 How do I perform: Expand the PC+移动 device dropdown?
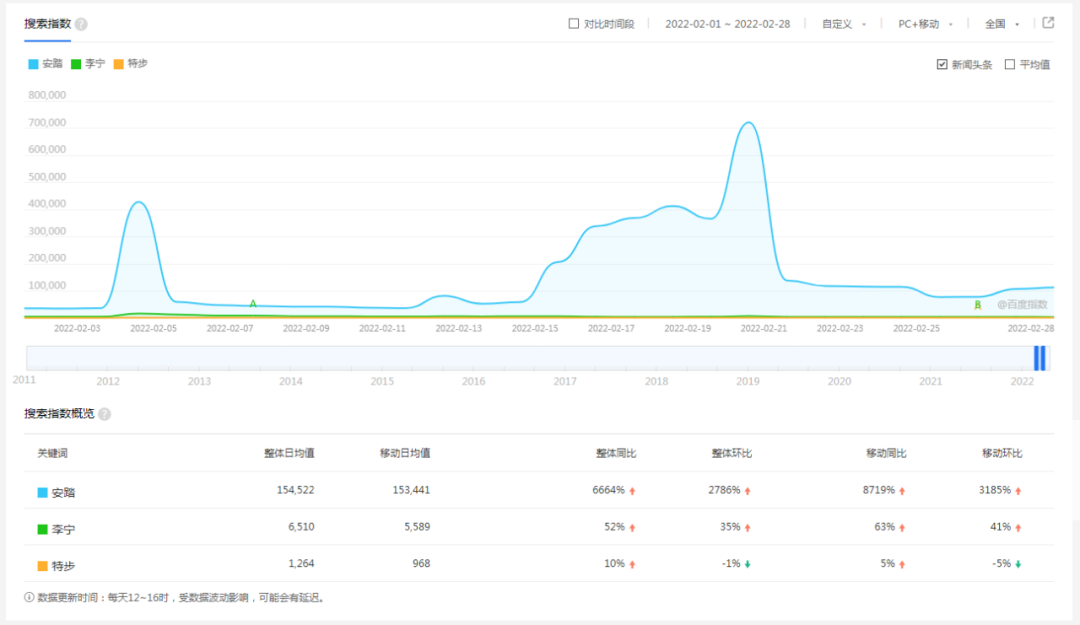[925, 24]
